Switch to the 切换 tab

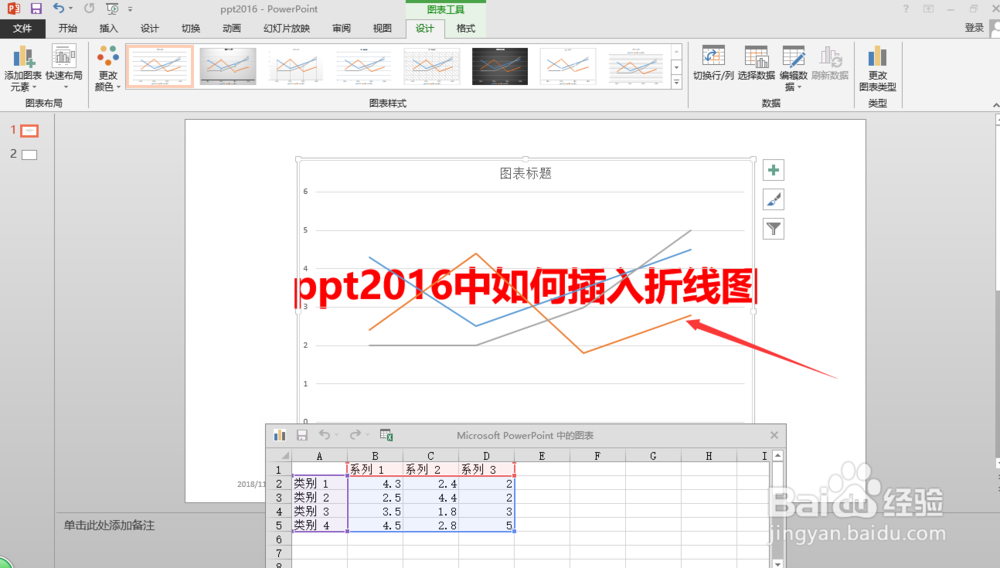tap(190, 28)
